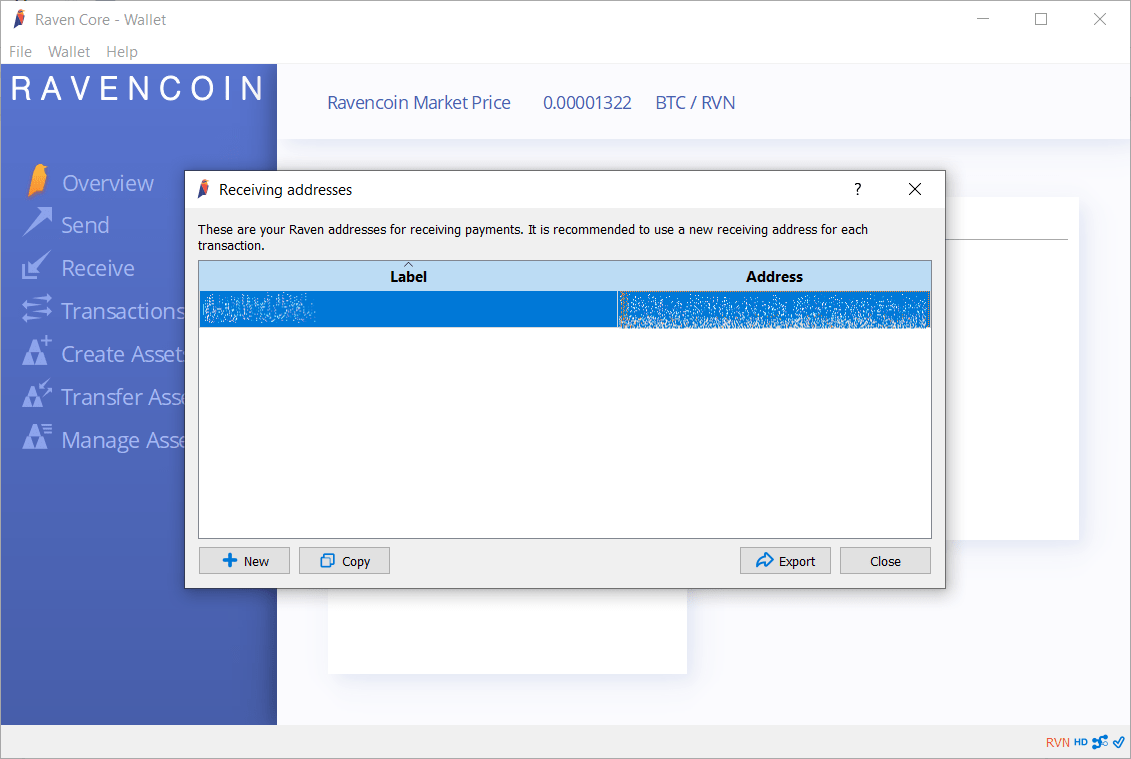Click the Receive arrow icon
The height and width of the screenshot is (759, 1131).
pyautogui.click(x=36, y=266)
